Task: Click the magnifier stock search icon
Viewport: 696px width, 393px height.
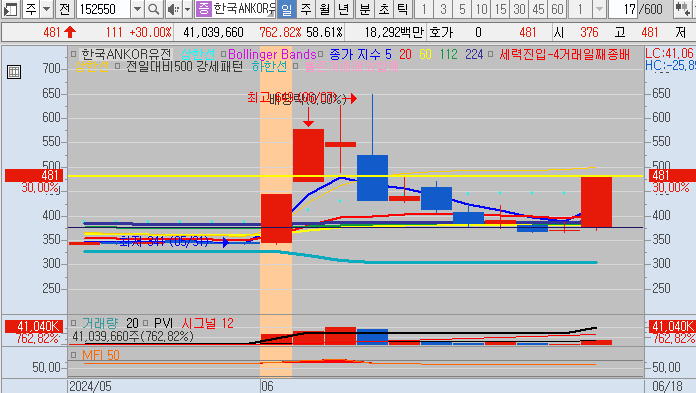Action: [x=154, y=9]
